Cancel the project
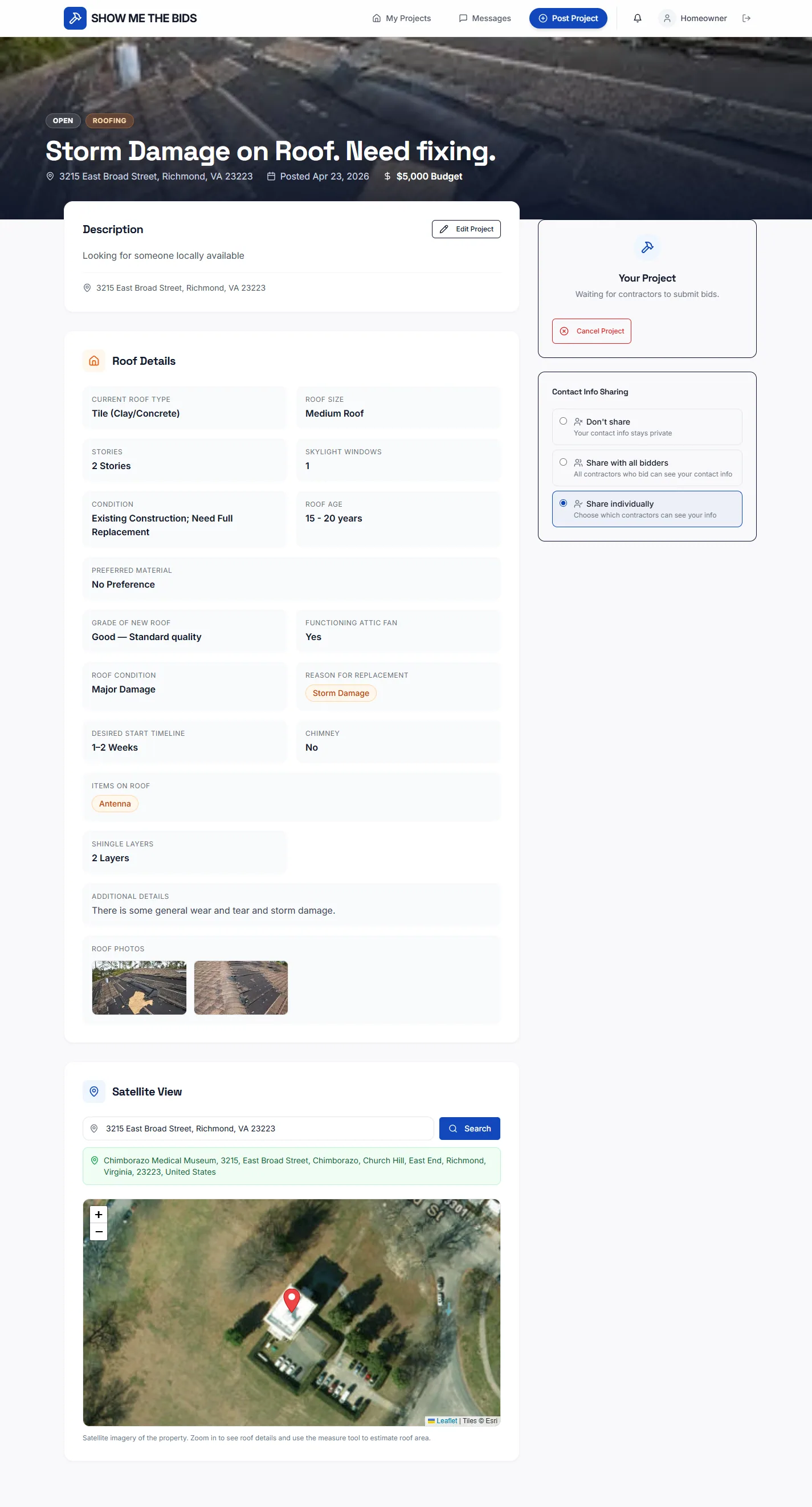Image resolution: width=812 pixels, height=1507 pixels. pyautogui.click(x=591, y=331)
